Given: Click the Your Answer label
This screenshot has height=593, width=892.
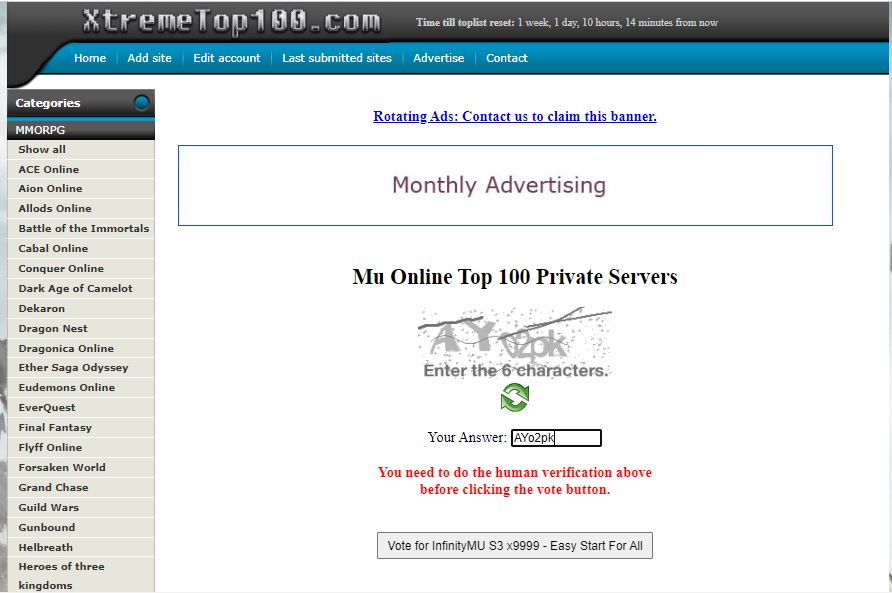Looking at the screenshot, I should pyautogui.click(x=467, y=438).
